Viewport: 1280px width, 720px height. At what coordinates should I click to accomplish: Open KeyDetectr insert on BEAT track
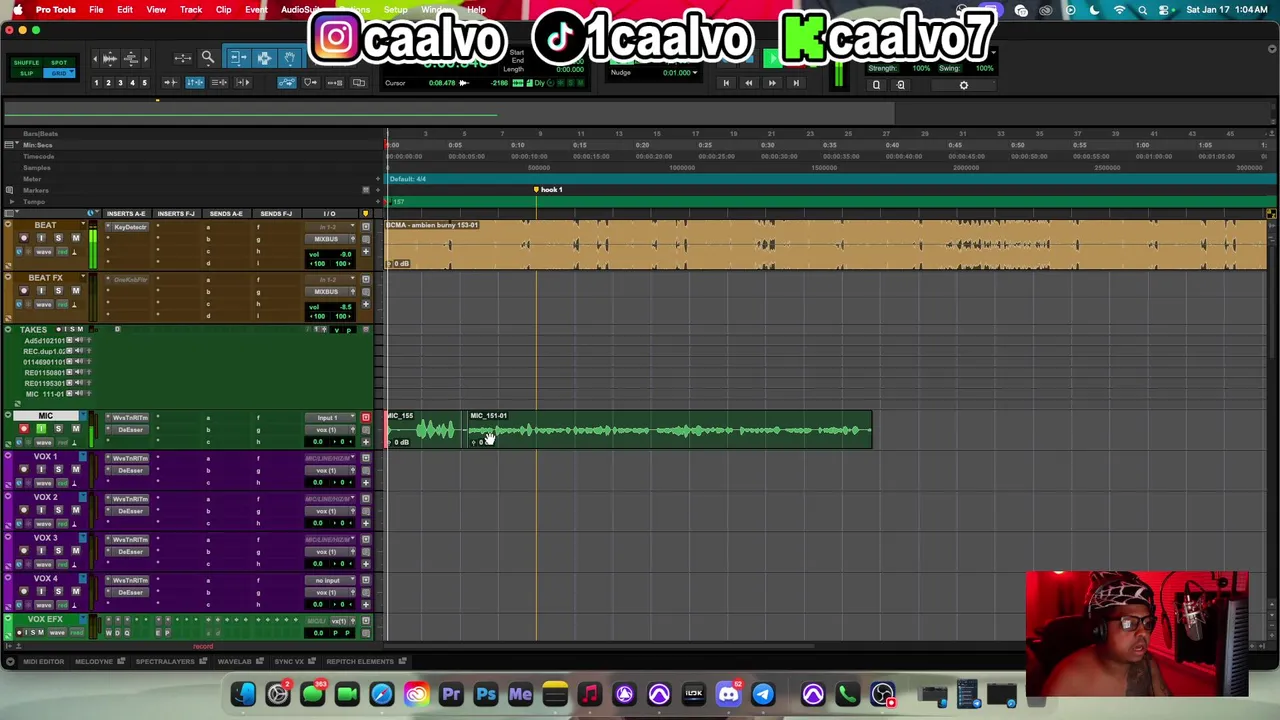coord(130,227)
